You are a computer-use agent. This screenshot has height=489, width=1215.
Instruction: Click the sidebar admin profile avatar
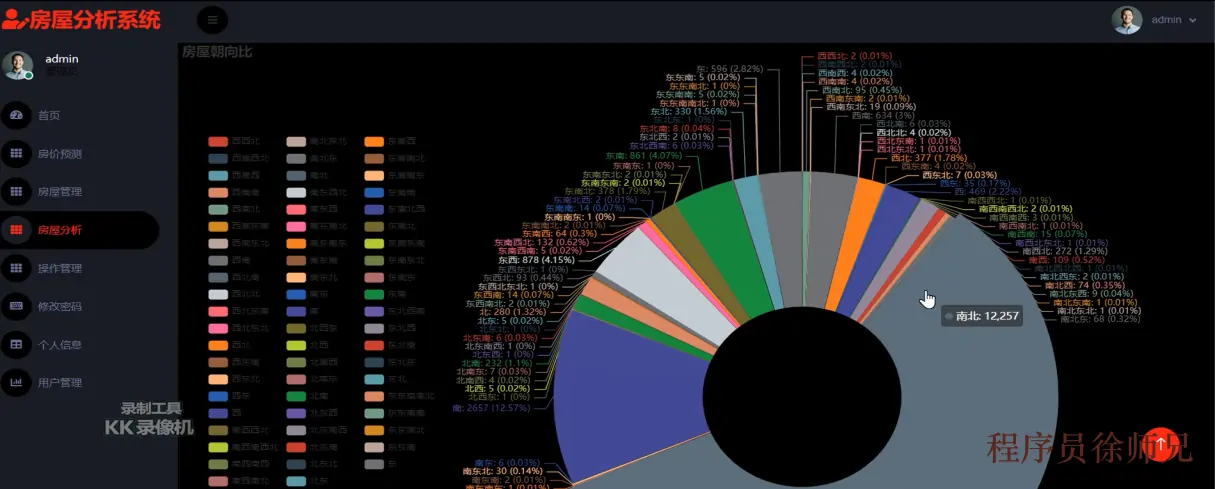(x=17, y=65)
